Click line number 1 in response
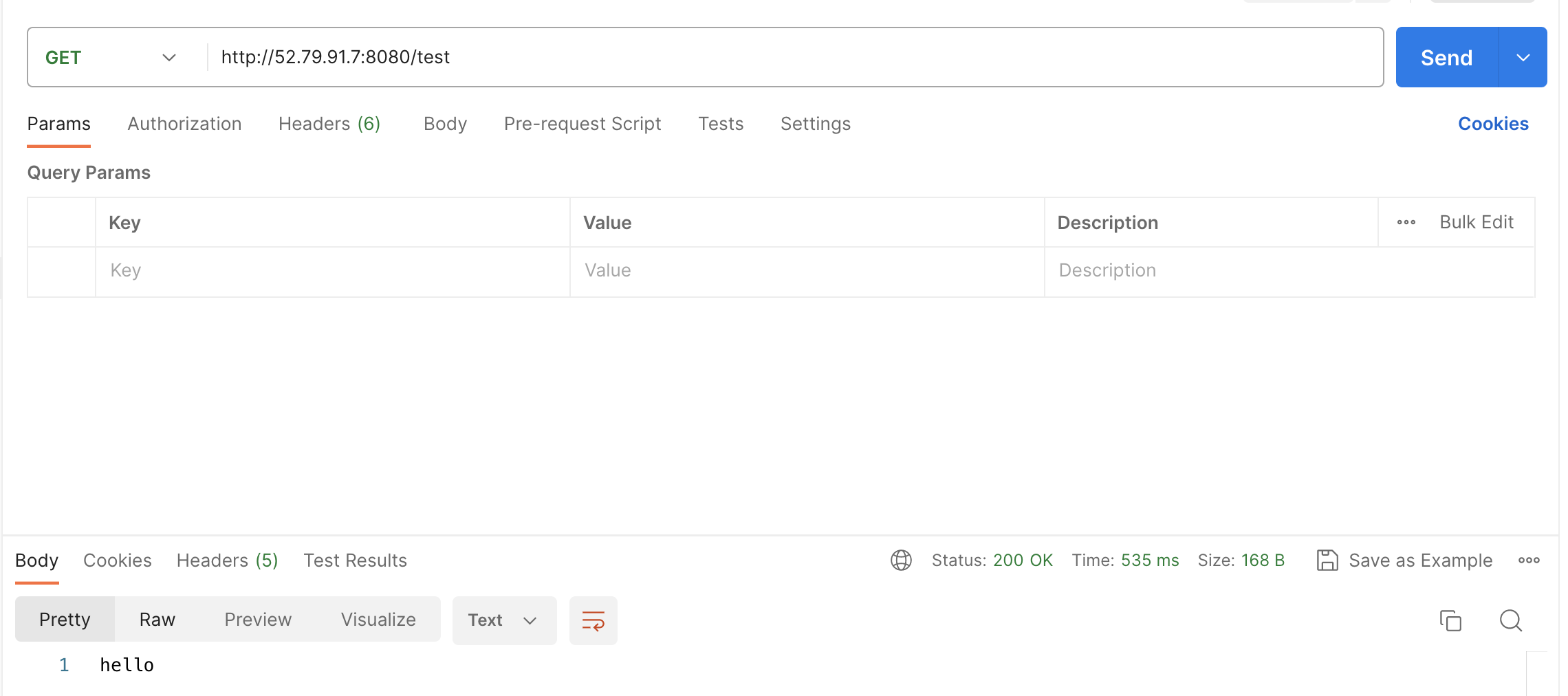1568x696 pixels. [64, 665]
